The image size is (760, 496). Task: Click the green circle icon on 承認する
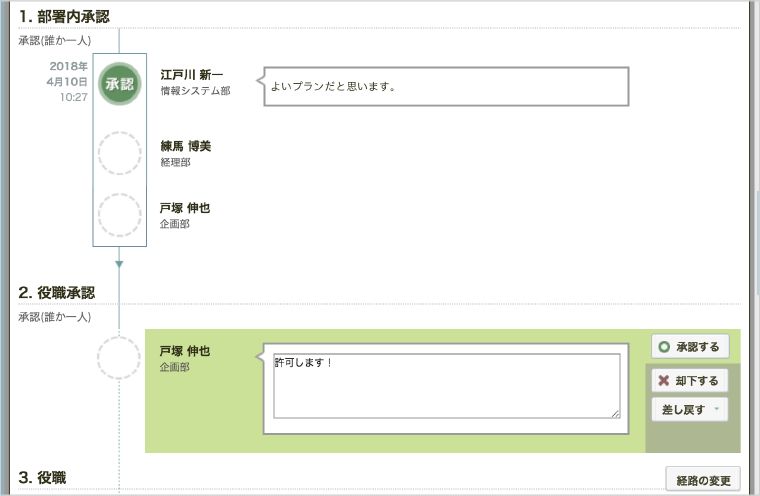tap(664, 347)
